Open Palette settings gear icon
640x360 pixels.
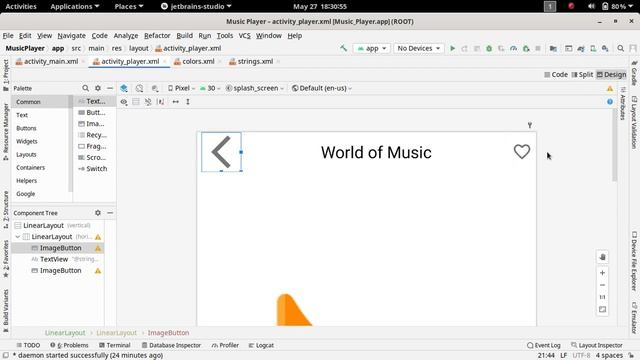point(98,88)
